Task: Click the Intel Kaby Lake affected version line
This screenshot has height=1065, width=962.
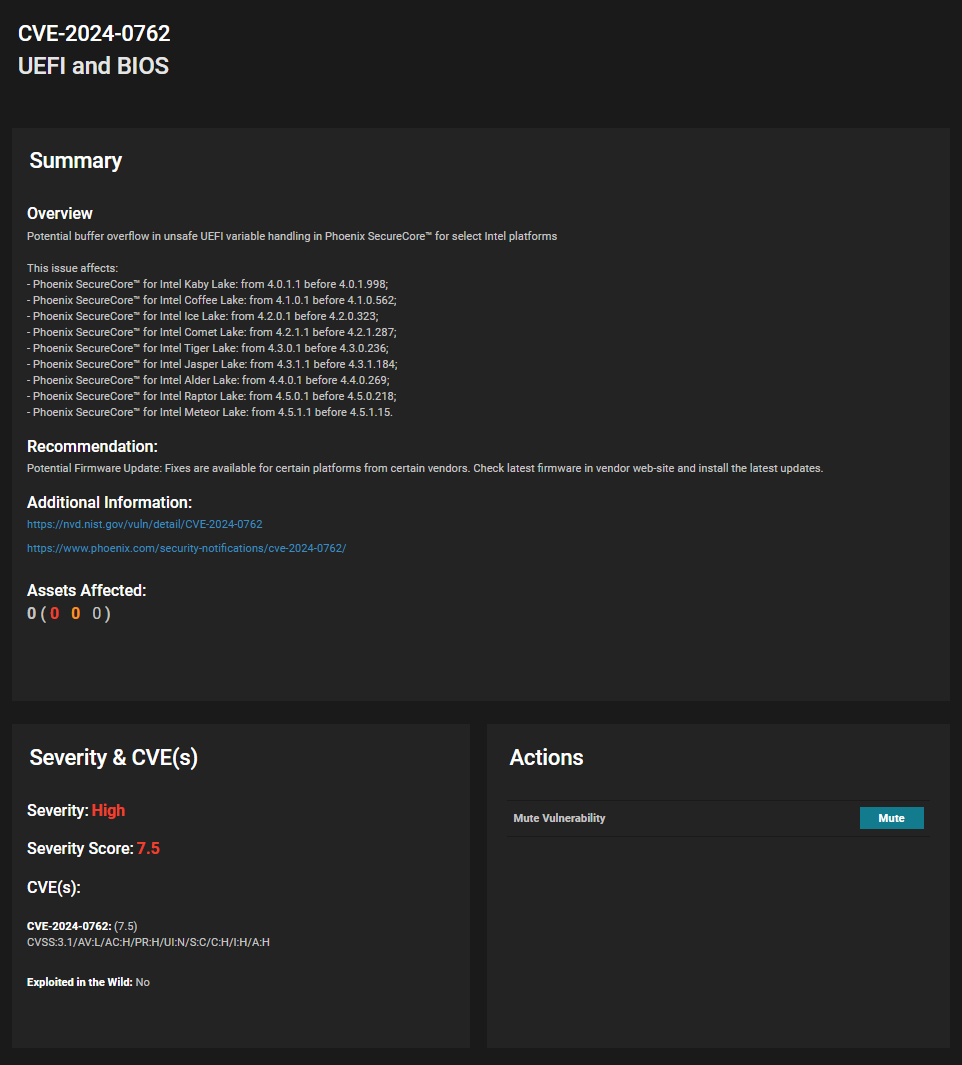Action: pos(210,284)
